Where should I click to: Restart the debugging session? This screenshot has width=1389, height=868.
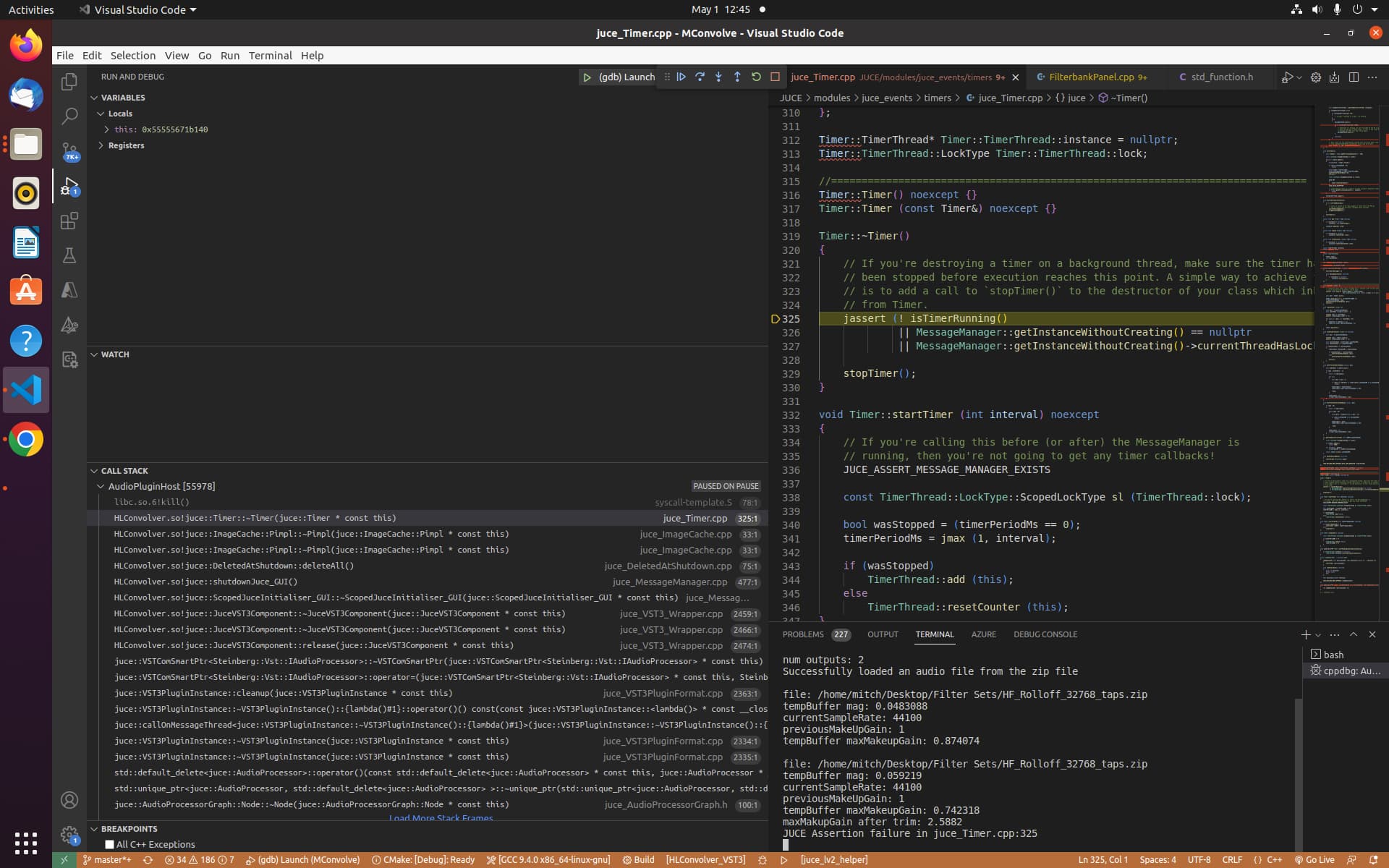[756, 77]
